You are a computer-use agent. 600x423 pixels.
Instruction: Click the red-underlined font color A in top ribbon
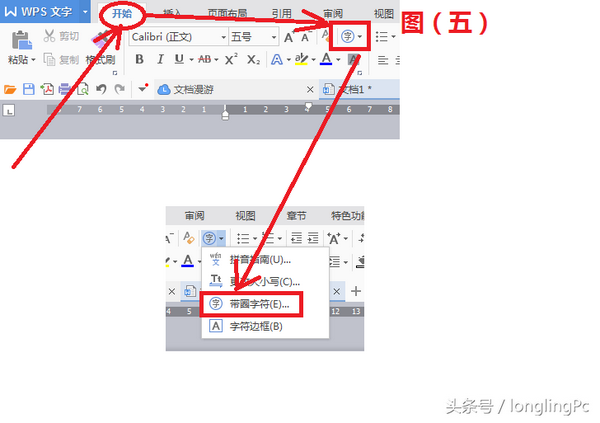click(x=326, y=60)
